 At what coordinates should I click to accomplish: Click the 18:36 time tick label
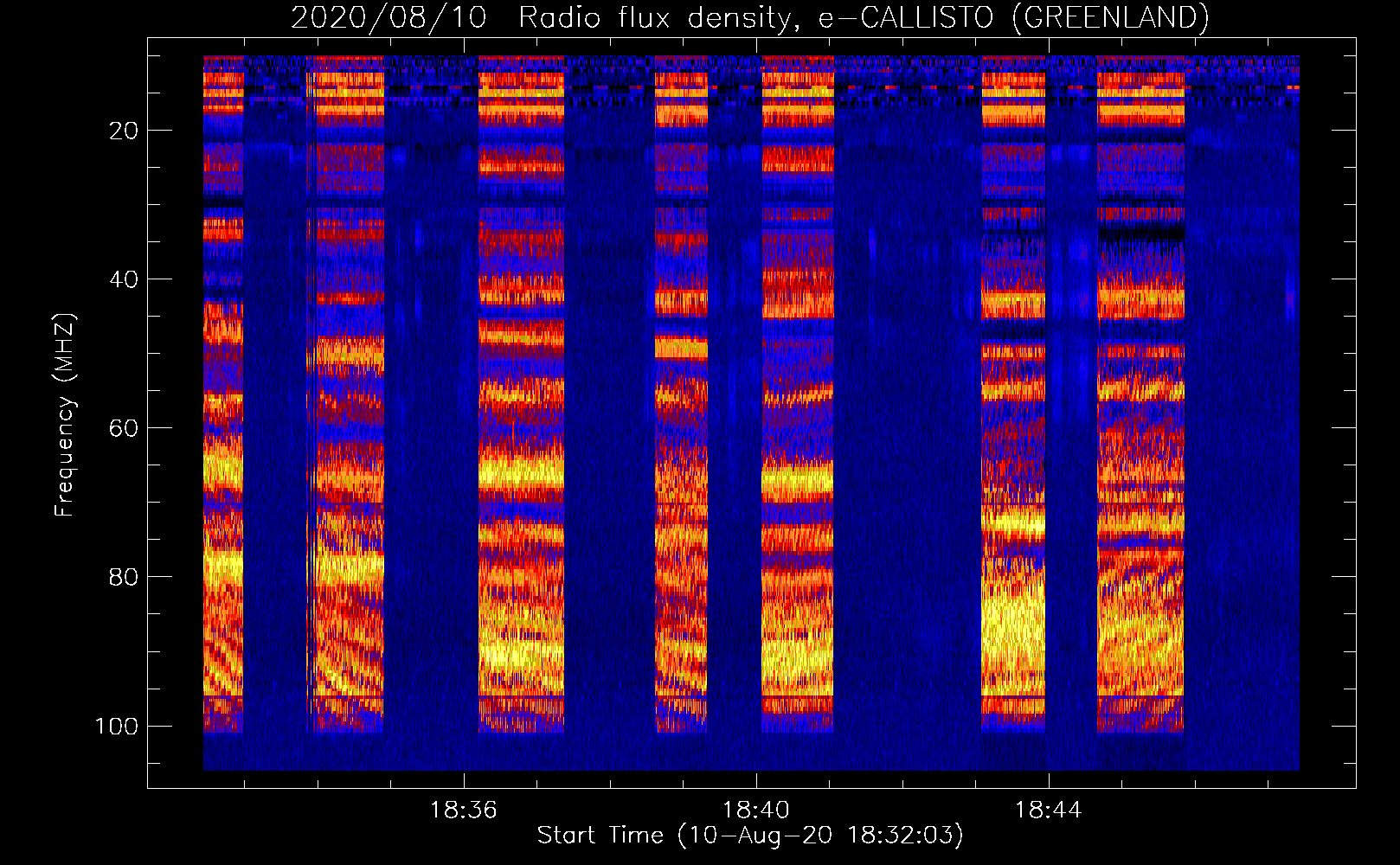[x=464, y=810]
